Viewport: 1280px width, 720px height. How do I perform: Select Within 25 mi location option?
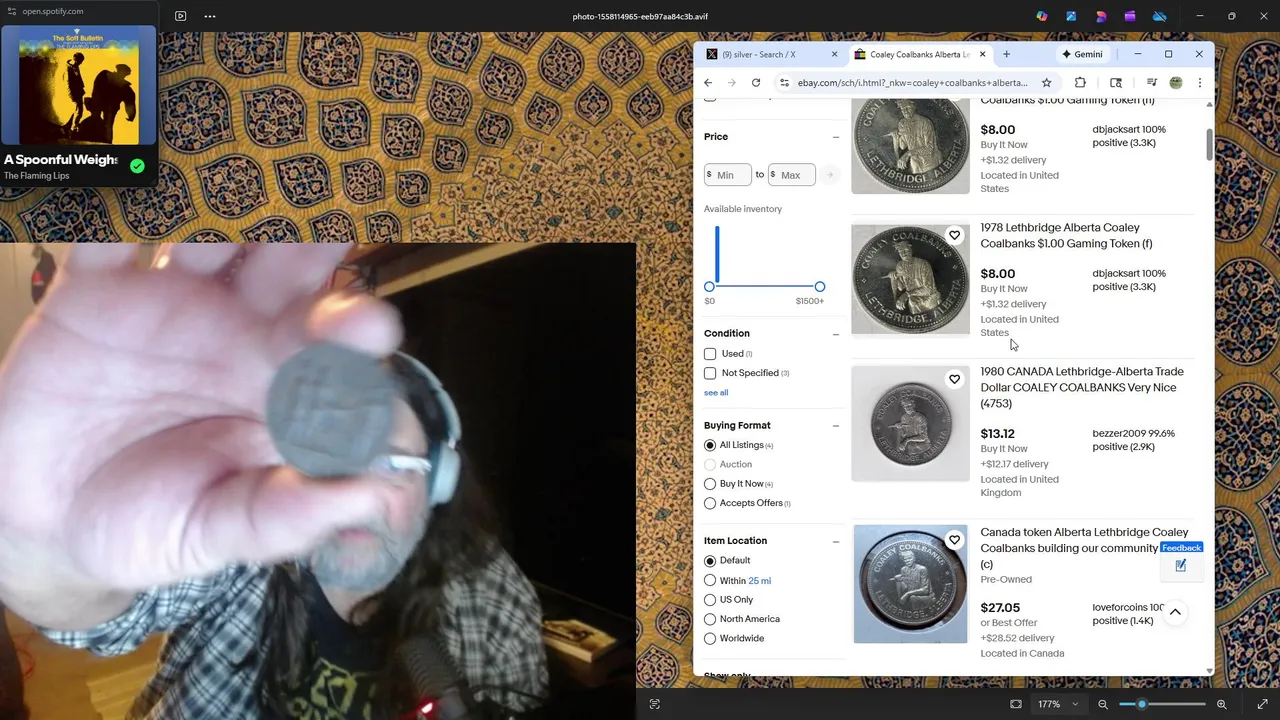click(x=710, y=580)
